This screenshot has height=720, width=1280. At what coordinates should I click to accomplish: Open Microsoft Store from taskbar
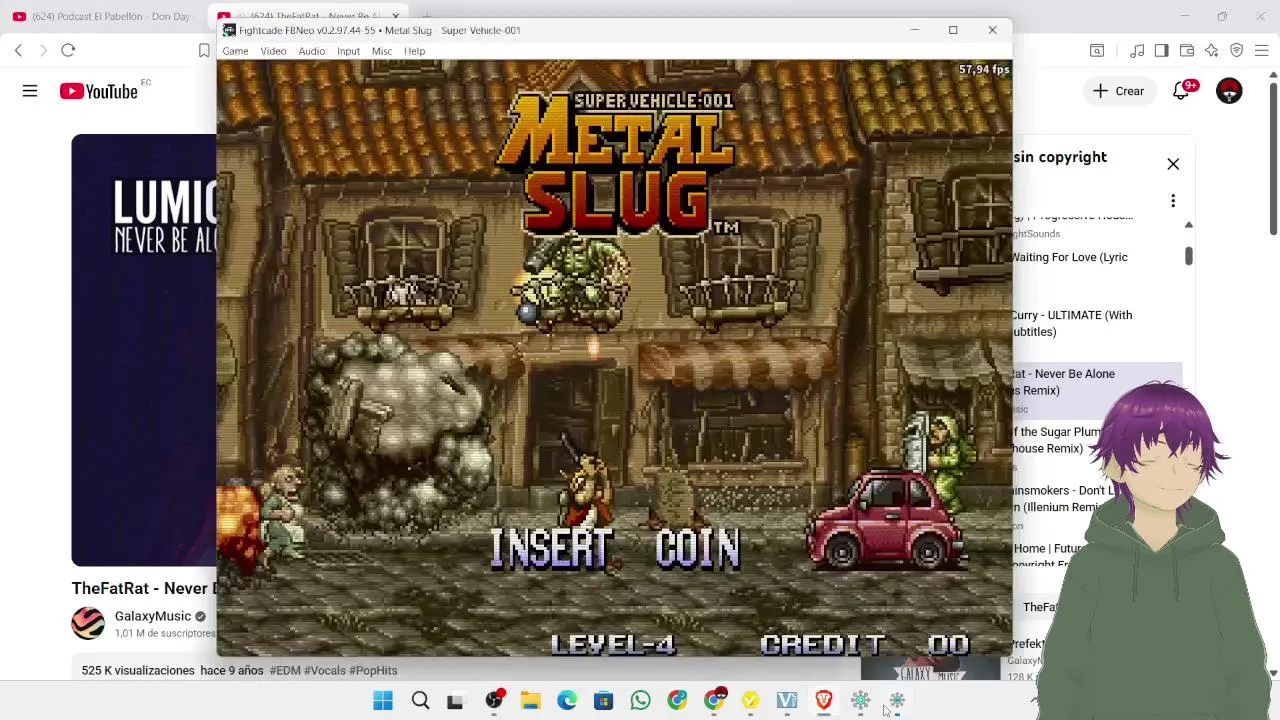tap(603, 701)
